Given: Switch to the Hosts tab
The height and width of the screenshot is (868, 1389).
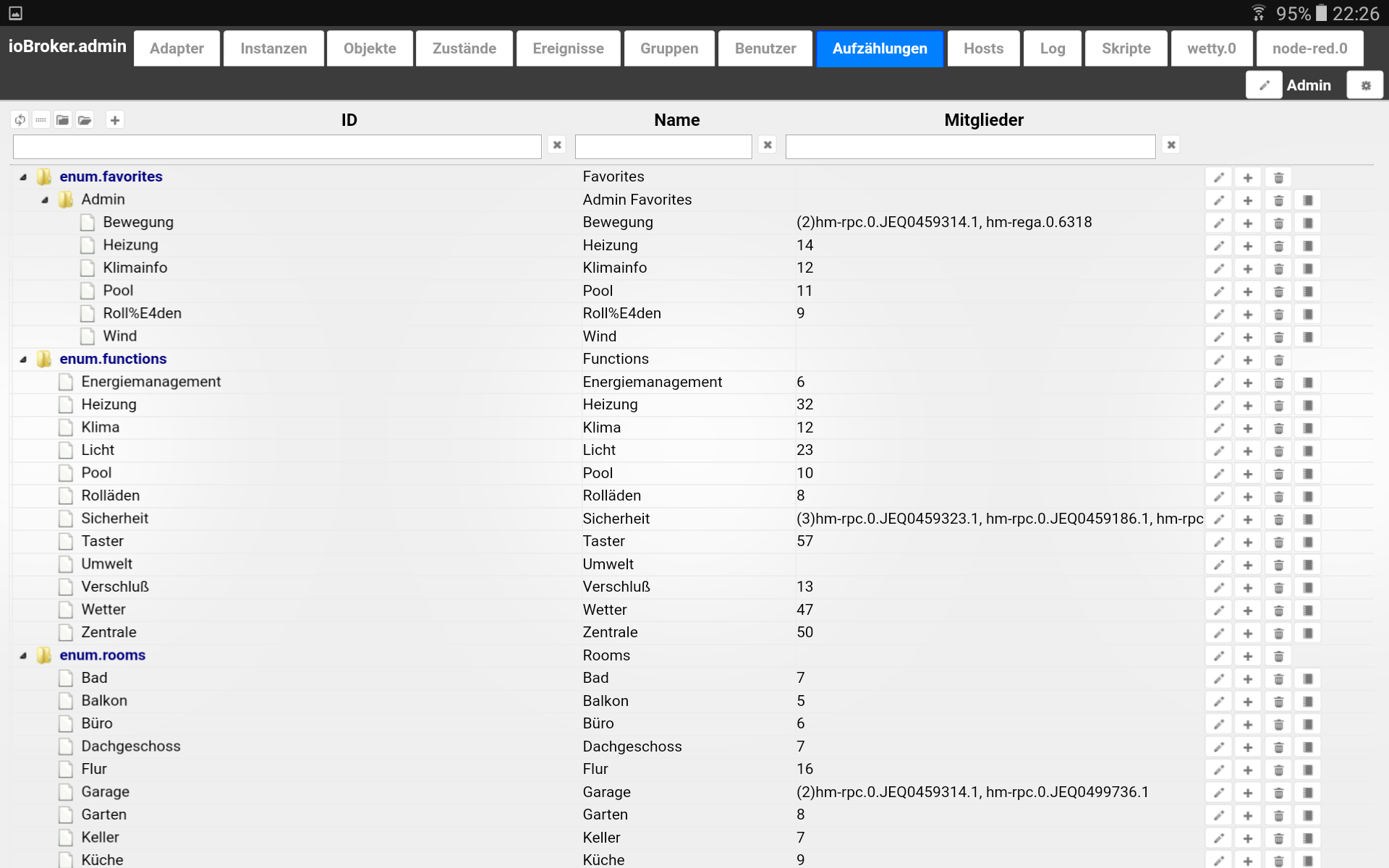Looking at the screenshot, I should point(983,48).
